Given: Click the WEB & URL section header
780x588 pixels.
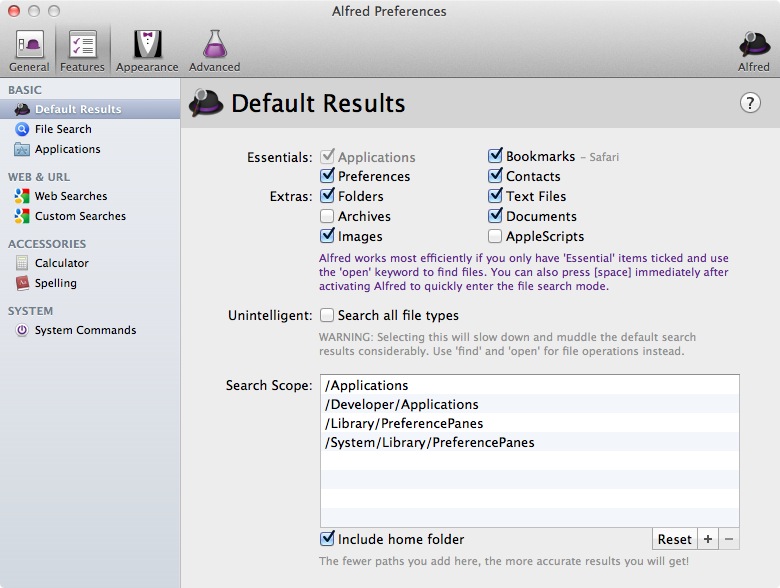Looking at the screenshot, I should [x=39, y=177].
